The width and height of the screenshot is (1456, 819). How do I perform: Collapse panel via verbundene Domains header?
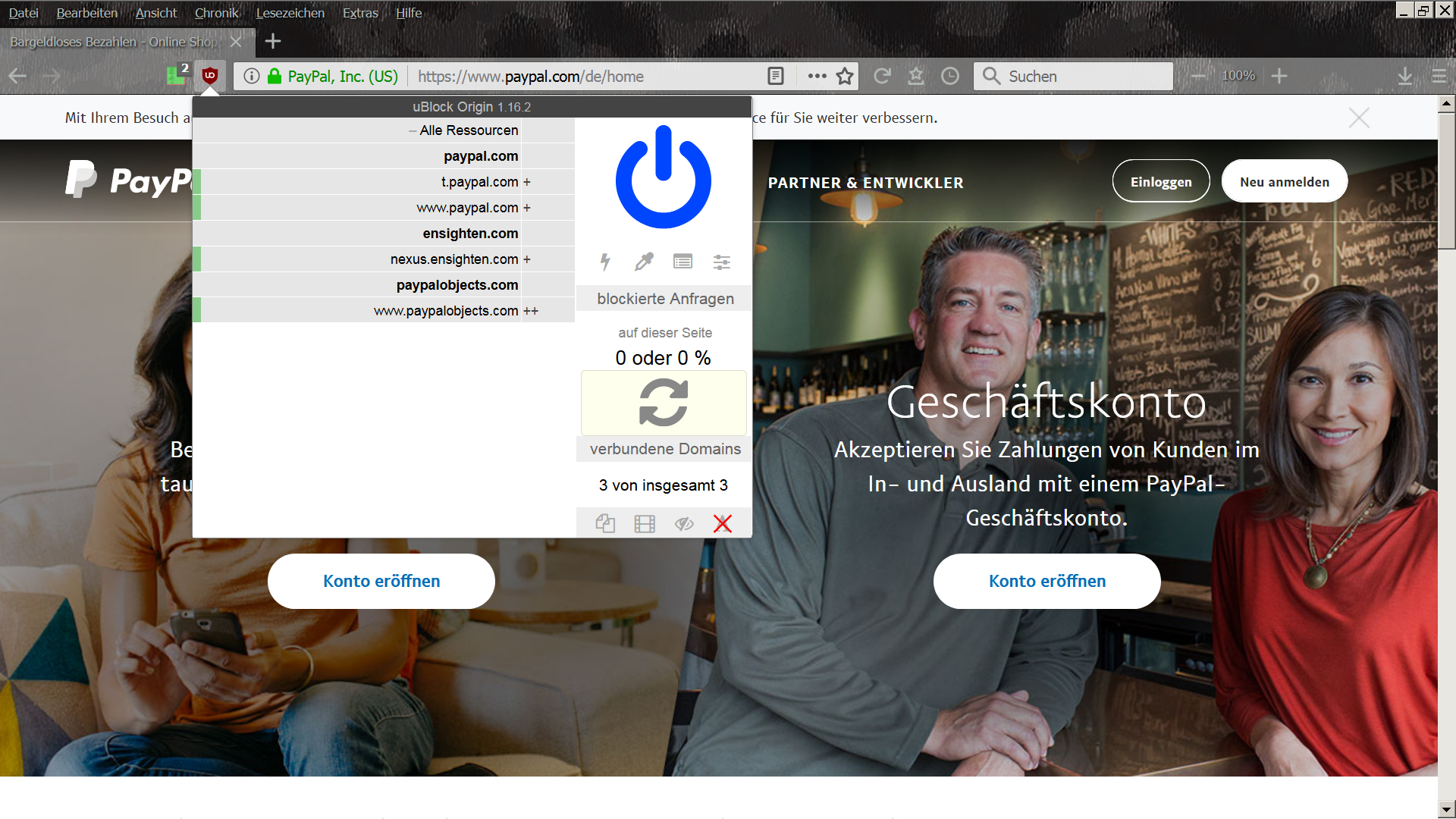665,449
